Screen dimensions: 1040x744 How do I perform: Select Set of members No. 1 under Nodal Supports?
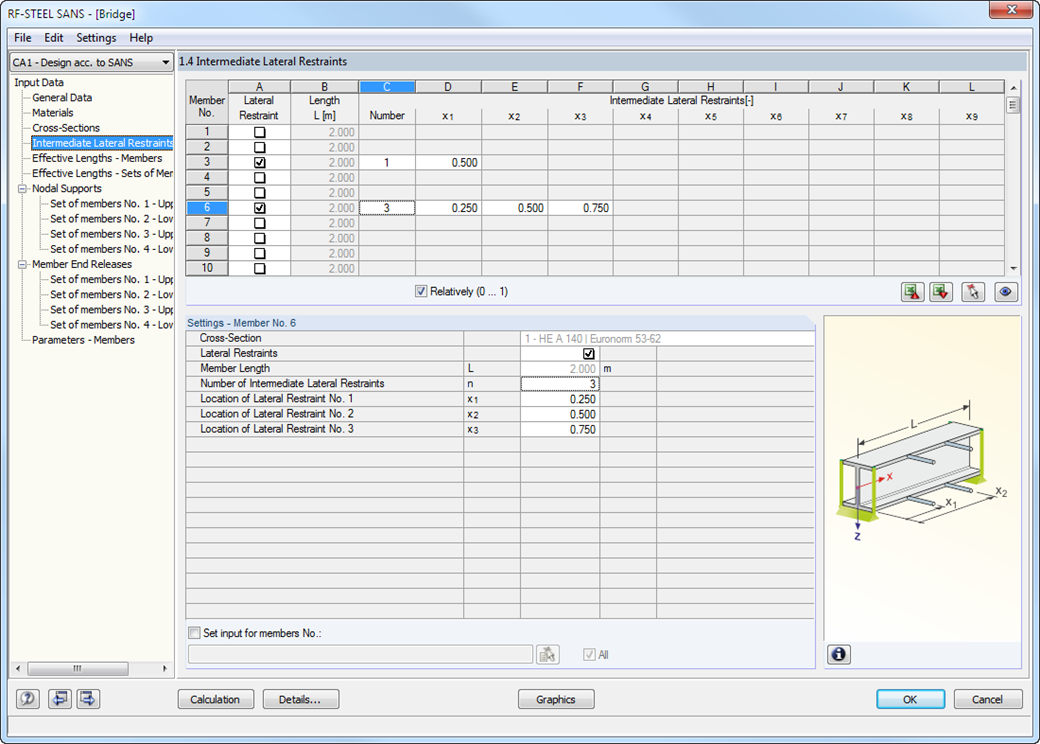point(111,204)
